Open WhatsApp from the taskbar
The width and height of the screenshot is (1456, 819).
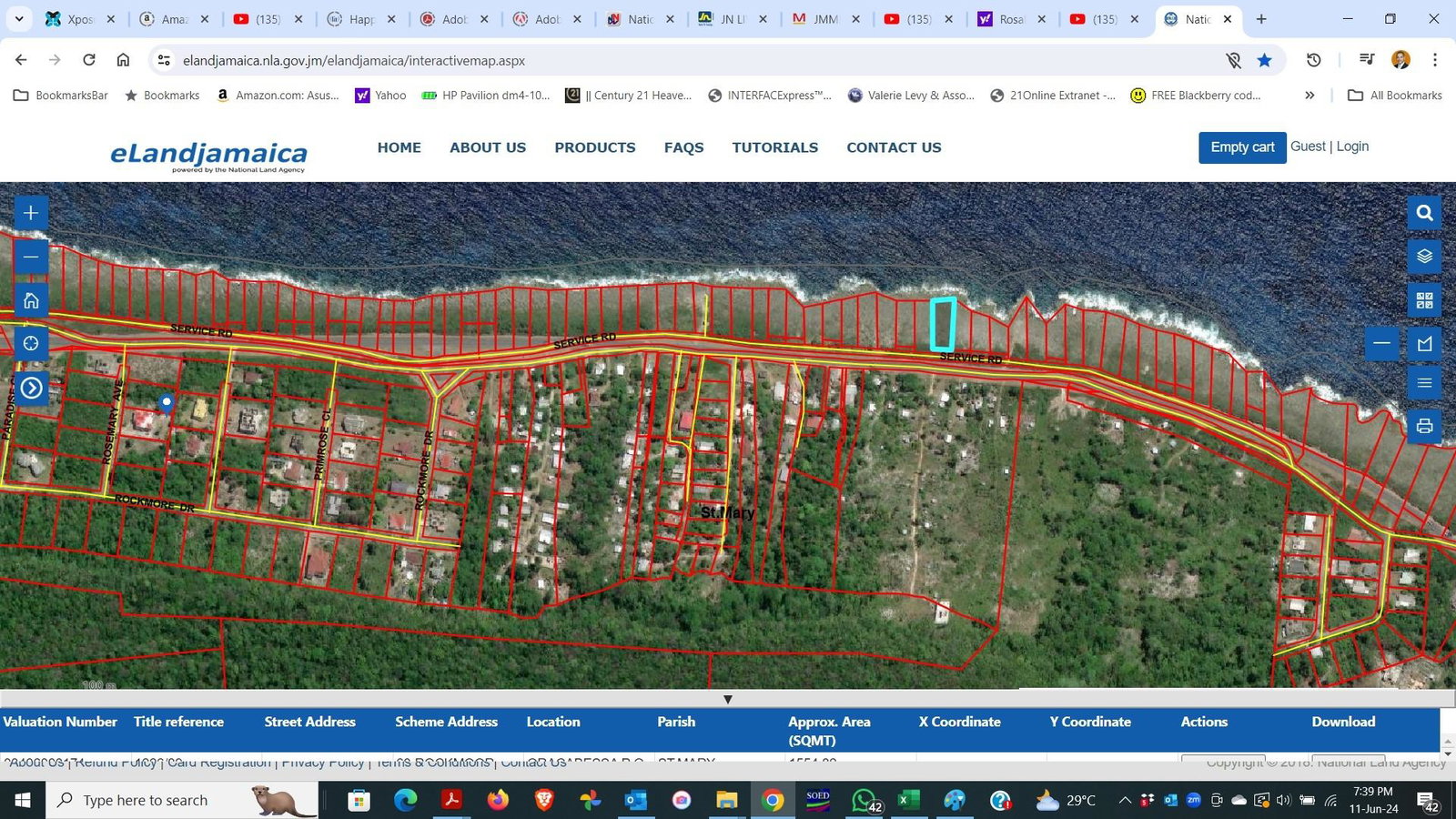864,800
